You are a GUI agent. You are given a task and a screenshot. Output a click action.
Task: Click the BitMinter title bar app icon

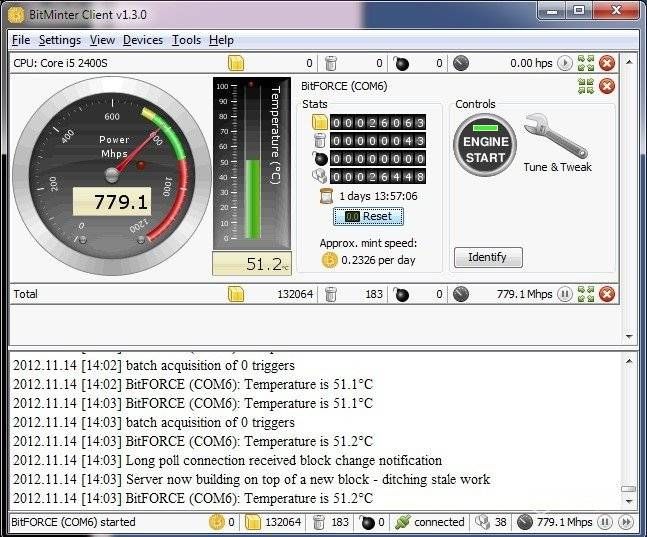click(x=16, y=15)
